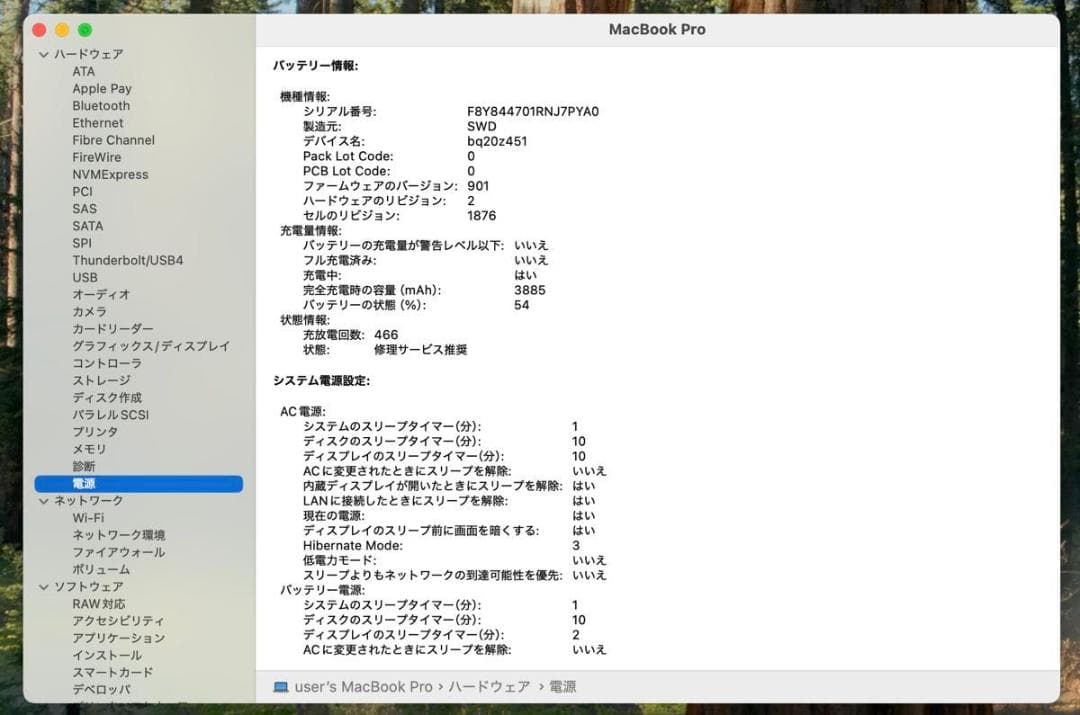Select NVMExpress in the sidebar
This screenshot has width=1080, height=715.
tap(111, 174)
